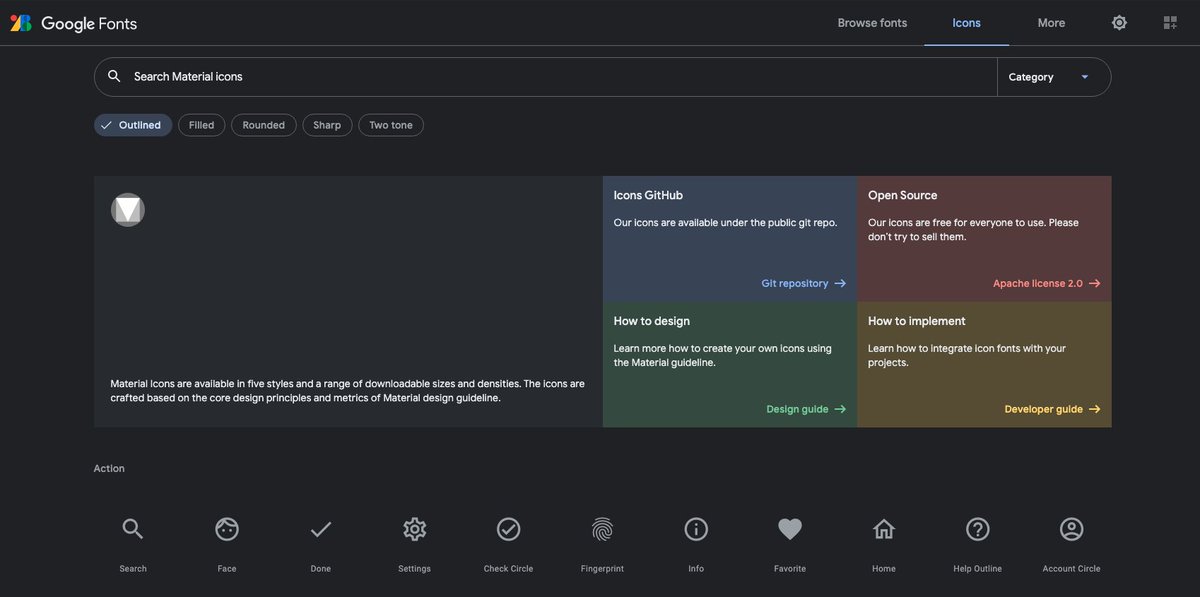This screenshot has width=1200, height=597.
Task: Click arrow next to Git repository
Action: tap(840, 283)
